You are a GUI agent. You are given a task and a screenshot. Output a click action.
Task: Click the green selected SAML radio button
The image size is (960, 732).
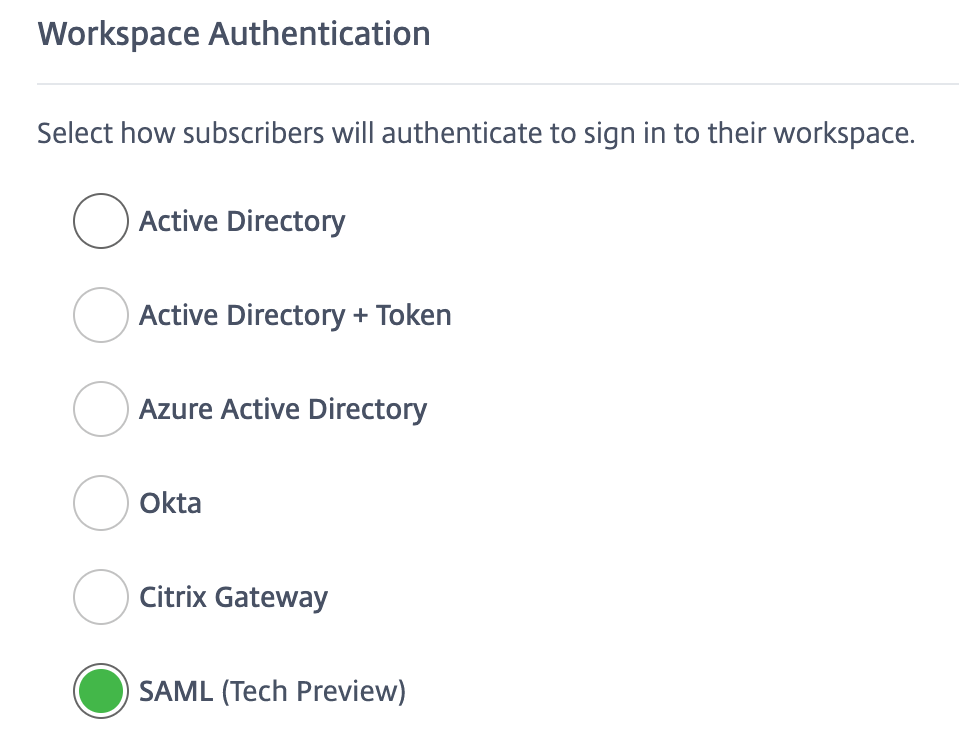click(x=100, y=691)
